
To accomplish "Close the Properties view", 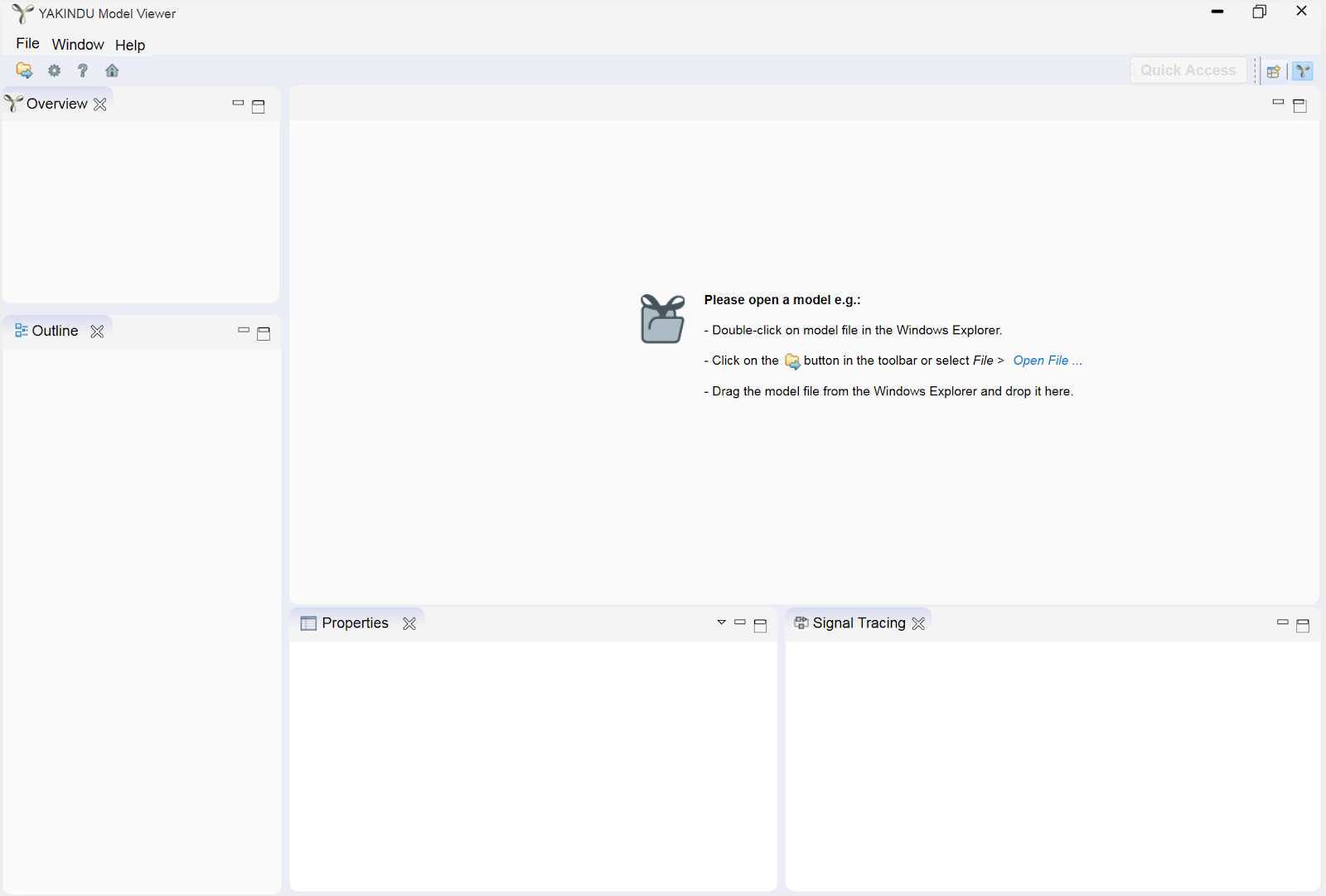I will [x=409, y=623].
